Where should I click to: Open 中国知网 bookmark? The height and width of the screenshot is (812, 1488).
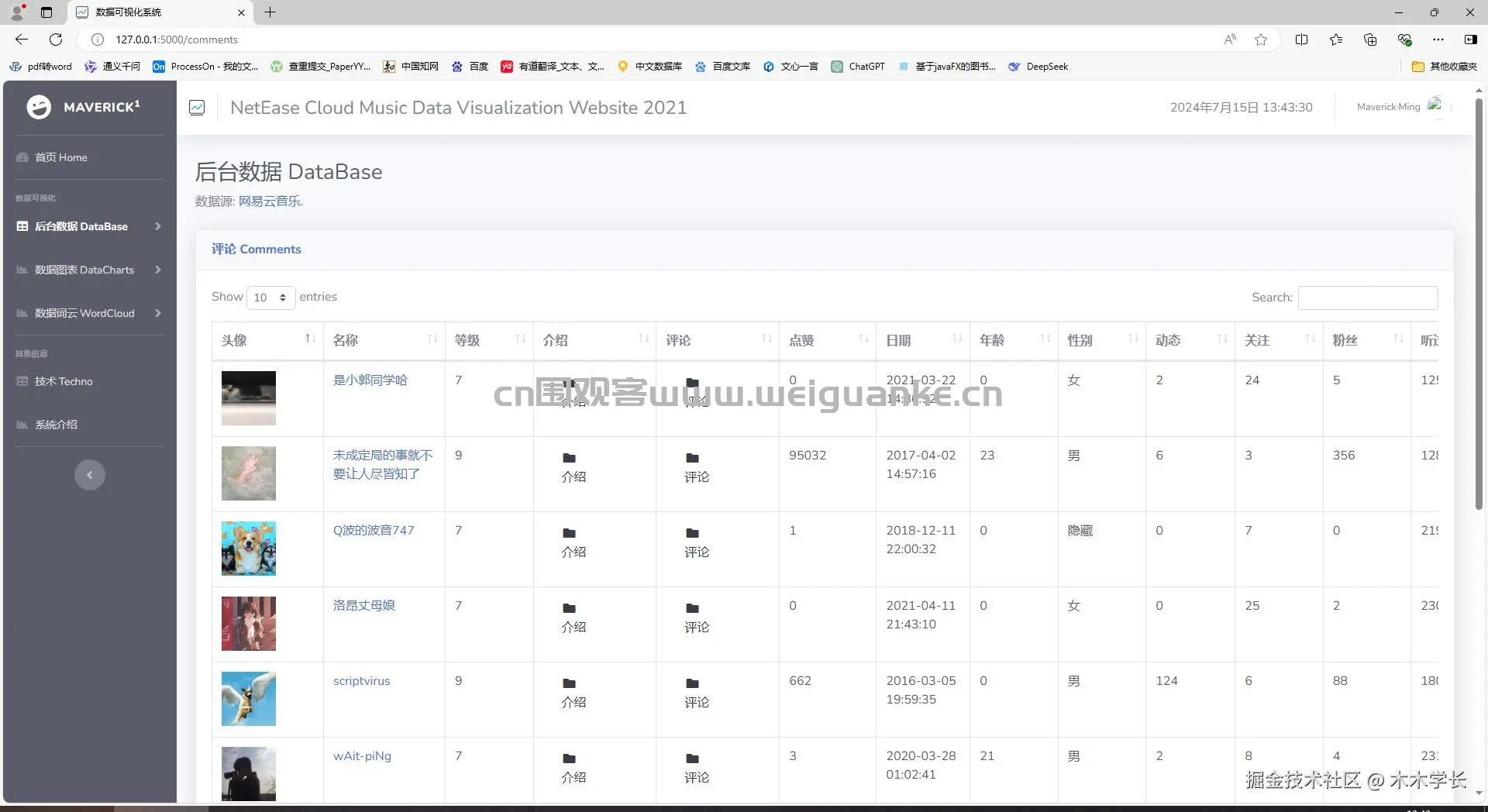click(411, 67)
